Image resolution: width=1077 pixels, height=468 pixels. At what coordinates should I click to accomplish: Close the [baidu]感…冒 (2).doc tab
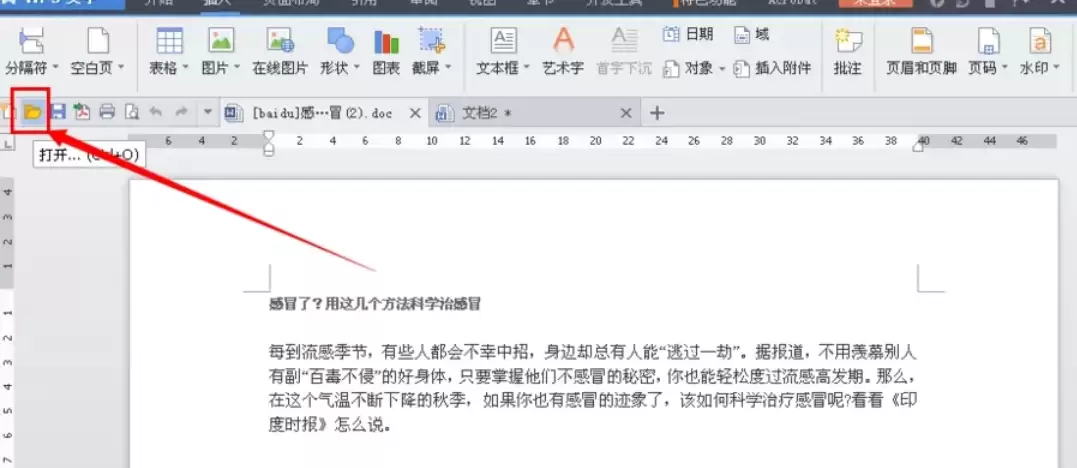(415, 113)
